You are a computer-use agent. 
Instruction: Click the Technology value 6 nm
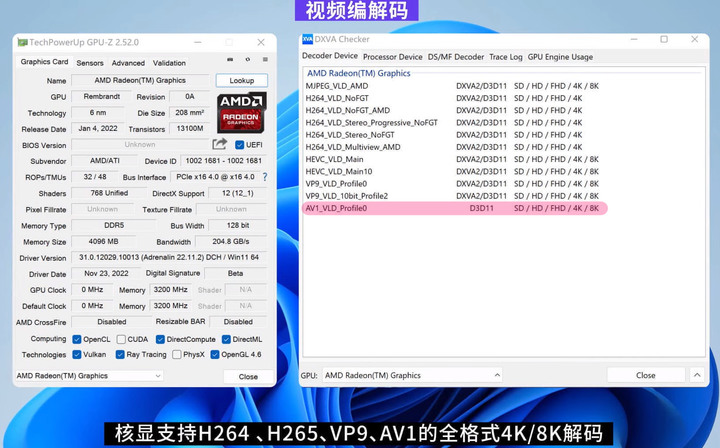pos(98,112)
